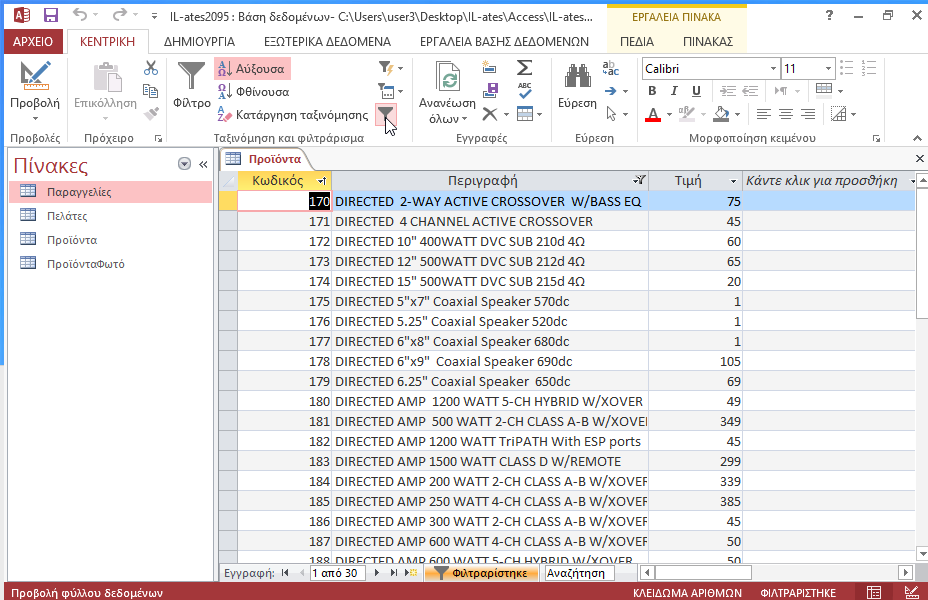Switch to the ΕΞΩΤΕΡΙΚΑ ΔΕΔΟΜΕΝΑ ribbon tab

327,41
